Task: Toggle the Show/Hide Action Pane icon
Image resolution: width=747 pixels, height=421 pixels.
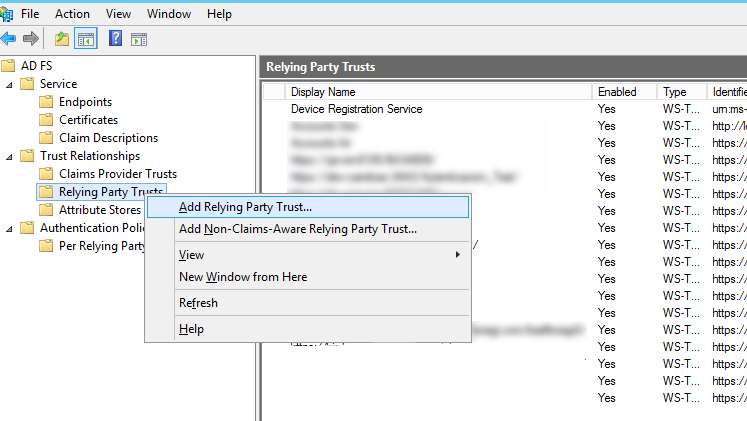Action: [139, 40]
